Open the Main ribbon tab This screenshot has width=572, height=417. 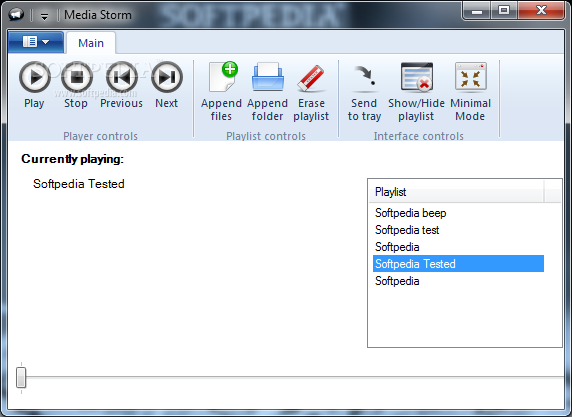(x=91, y=43)
